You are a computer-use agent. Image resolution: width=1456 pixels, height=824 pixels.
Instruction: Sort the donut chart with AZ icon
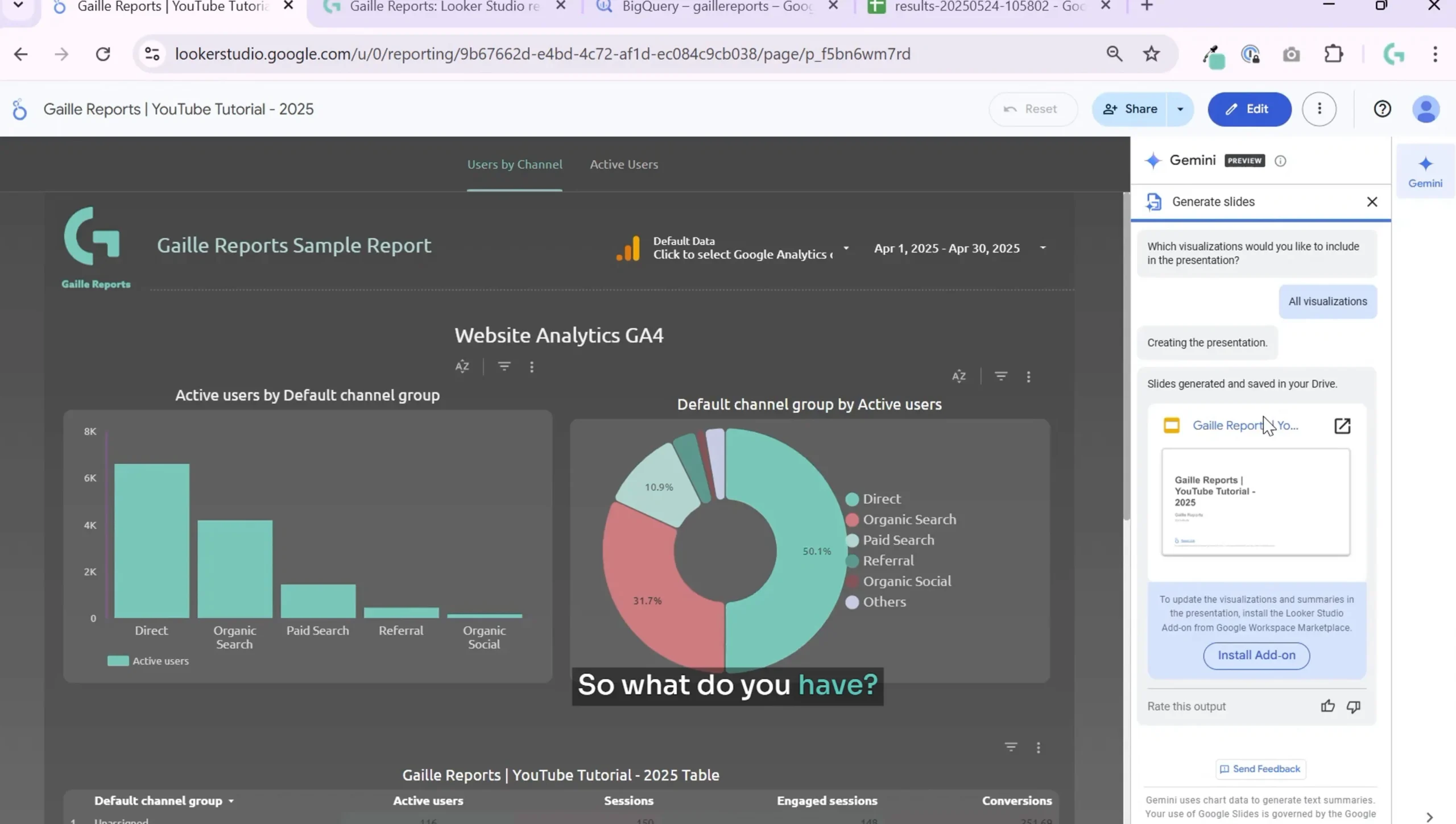[x=959, y=376]
